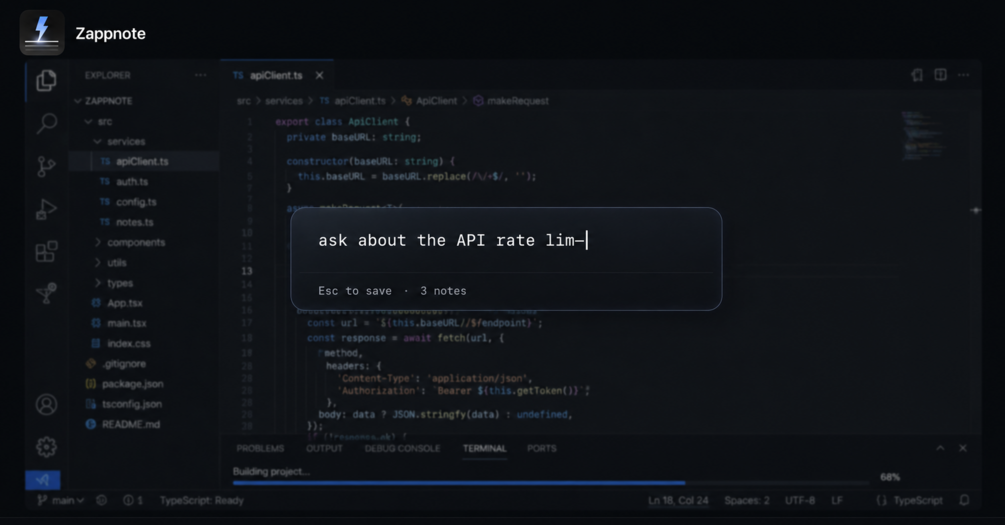Viewport: 1005px width, 525px height.
Task: Open index.css file
Action: click(x=121, y=343)
